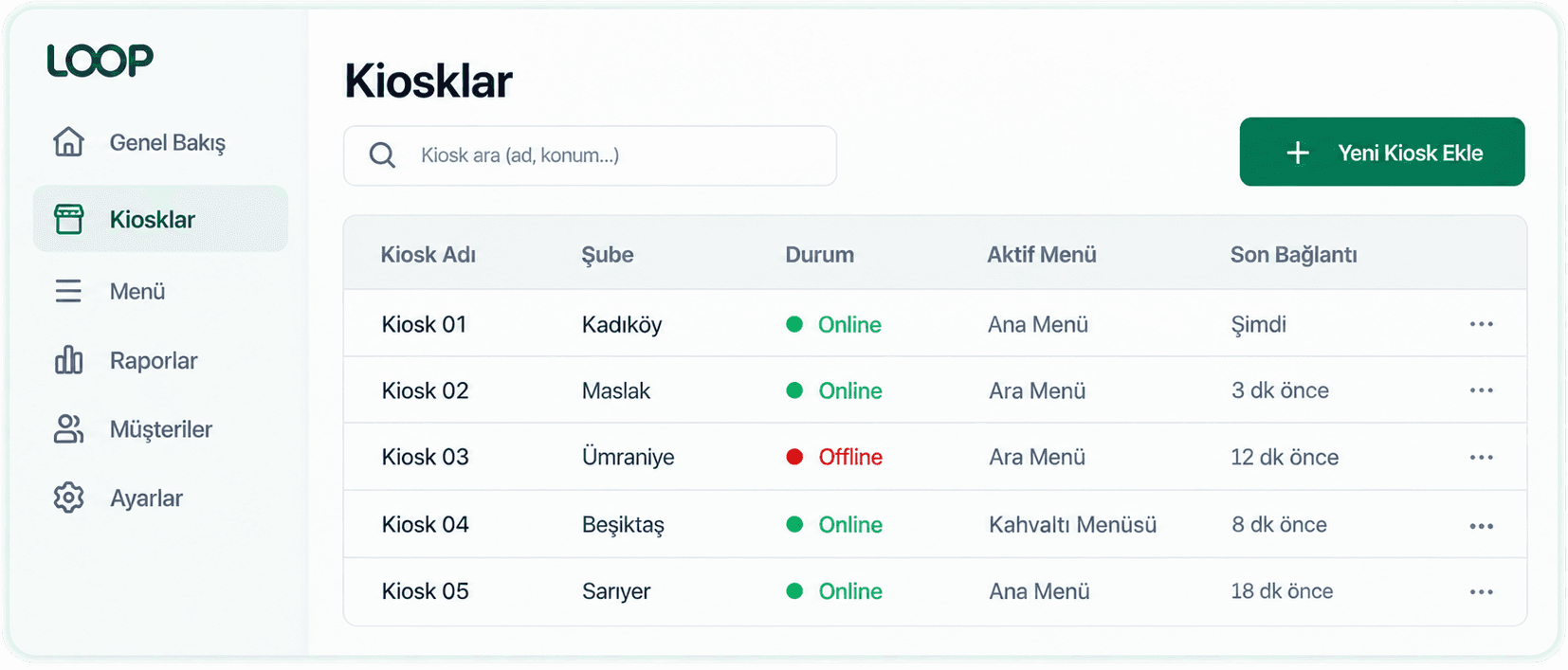Click the Kiosk 05 name cell

425,591
